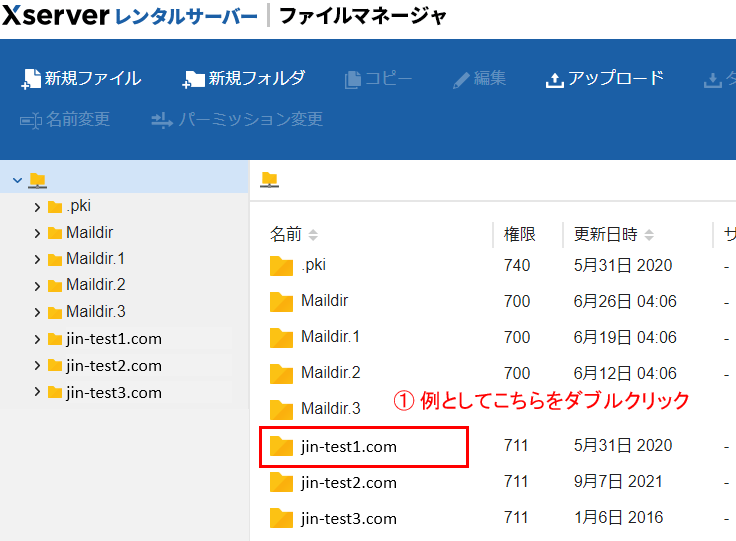Click 新規フォルダ toolbar label

click(x=257, y=78)
